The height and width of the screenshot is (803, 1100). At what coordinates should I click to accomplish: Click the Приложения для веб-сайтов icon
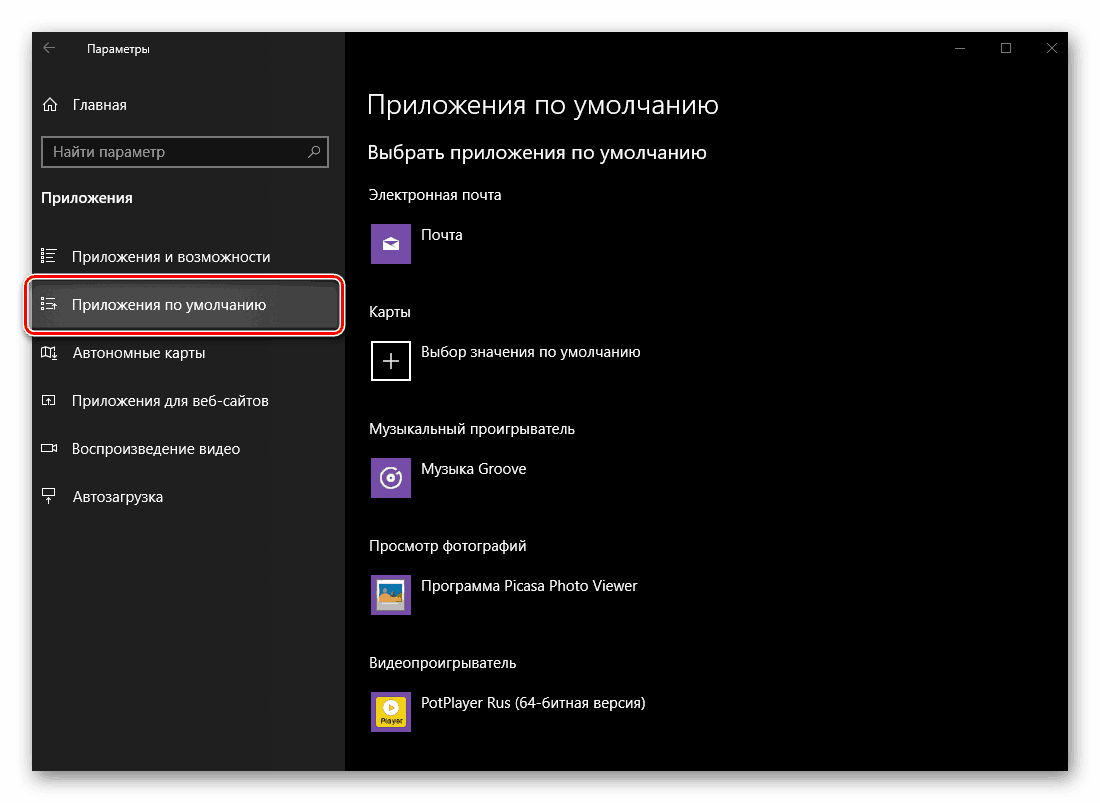click(x=49, y=400)
